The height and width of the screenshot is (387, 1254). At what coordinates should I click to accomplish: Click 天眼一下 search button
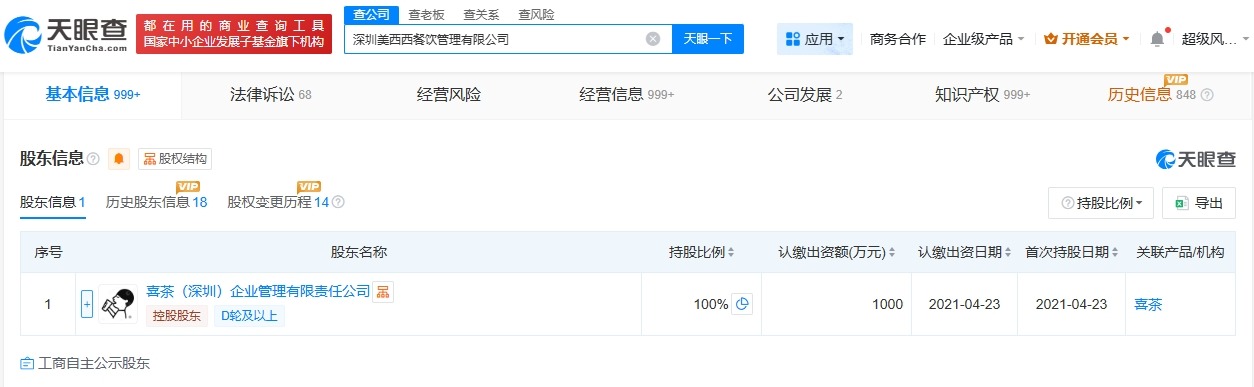[708, 39]
